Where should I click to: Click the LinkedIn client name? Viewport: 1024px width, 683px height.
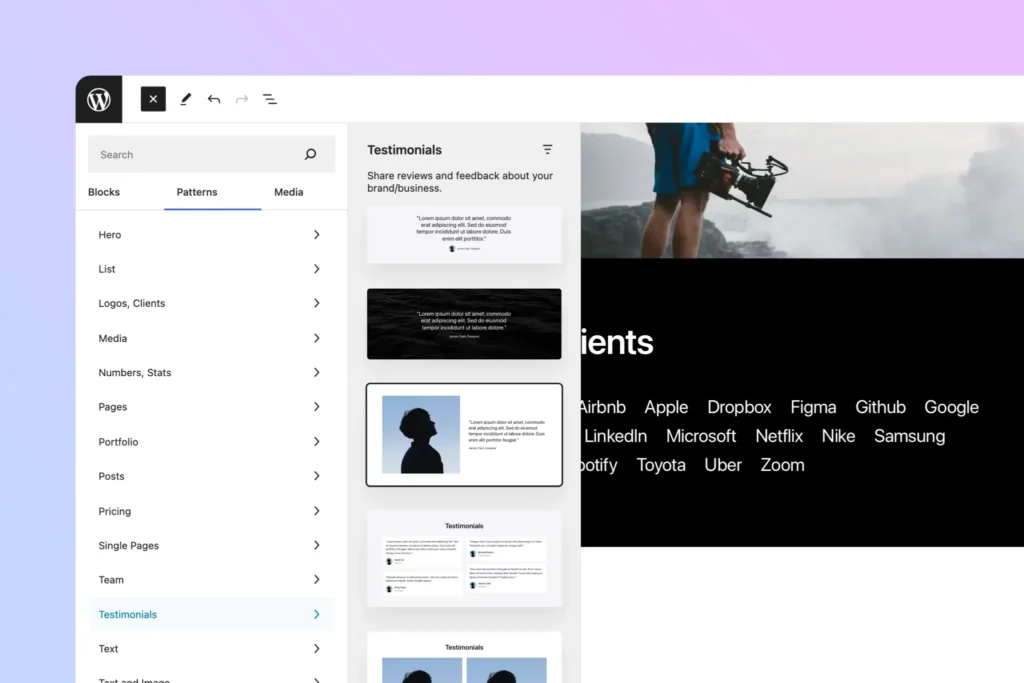click(615, 436)
